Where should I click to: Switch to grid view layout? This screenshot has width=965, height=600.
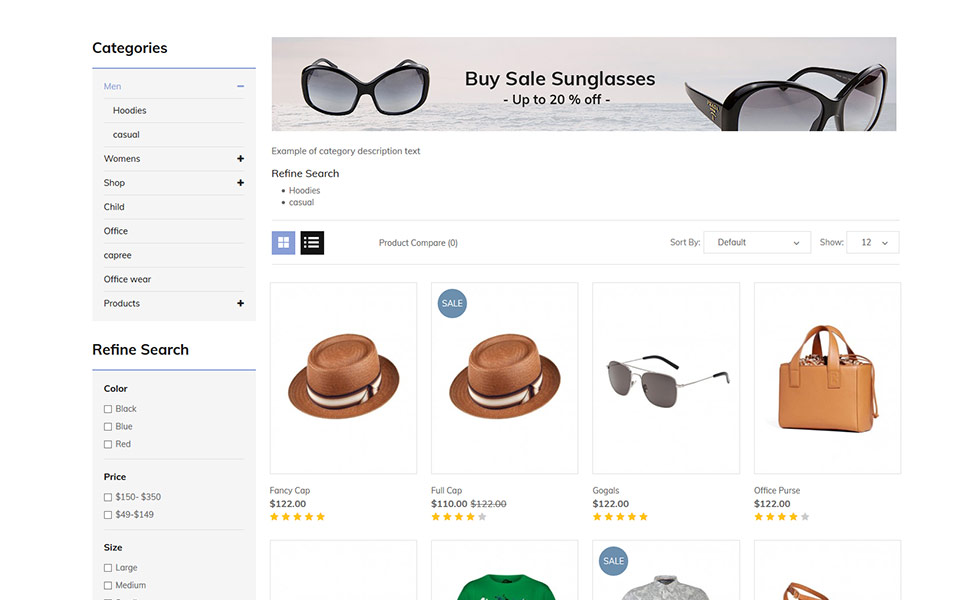(283, 242)
